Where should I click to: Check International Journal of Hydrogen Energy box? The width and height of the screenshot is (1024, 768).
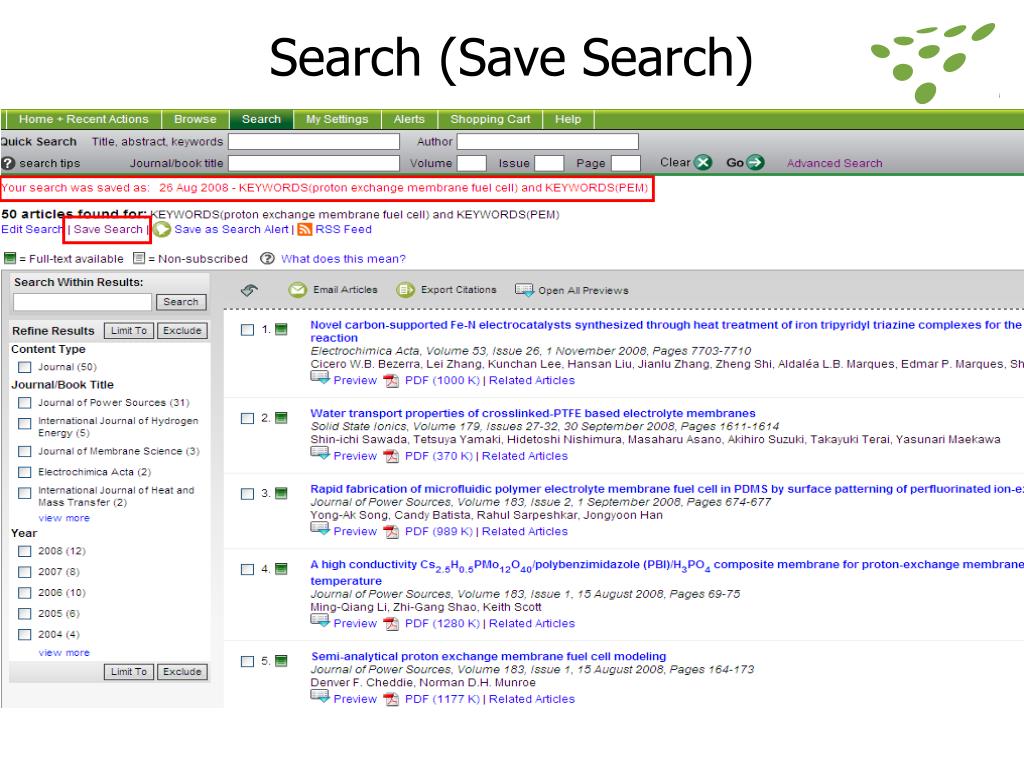click(x=25, y=424)
